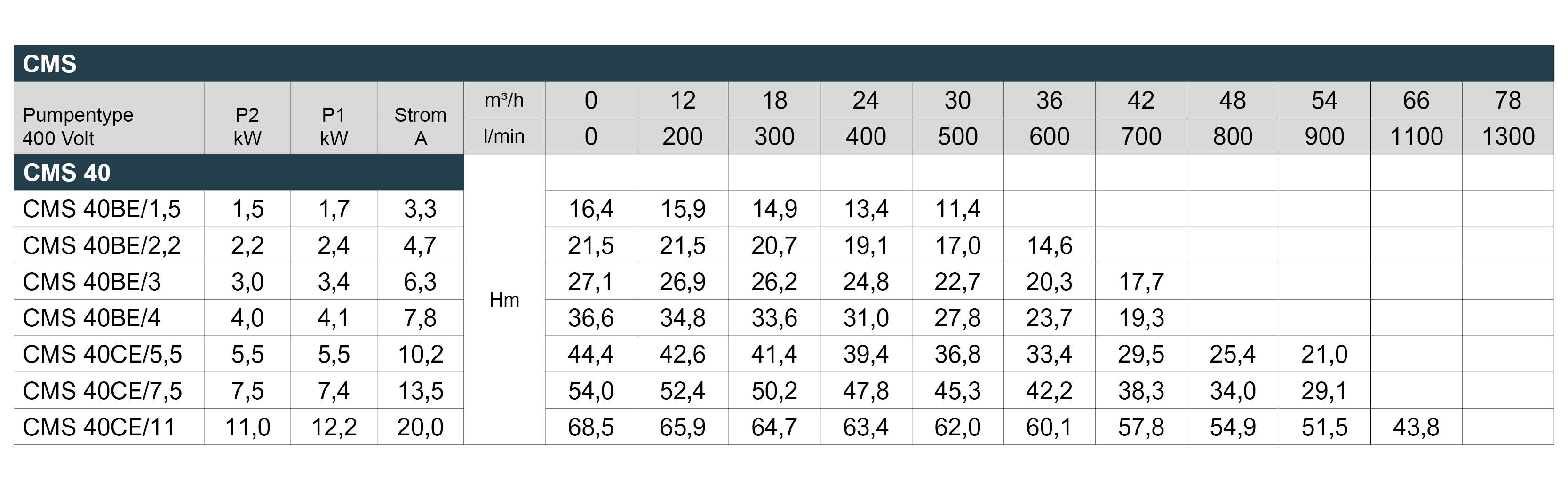Select the CMS 40BE/4 pump entry
Screen dimensions: 1568x490
click(x=91, y=318)
